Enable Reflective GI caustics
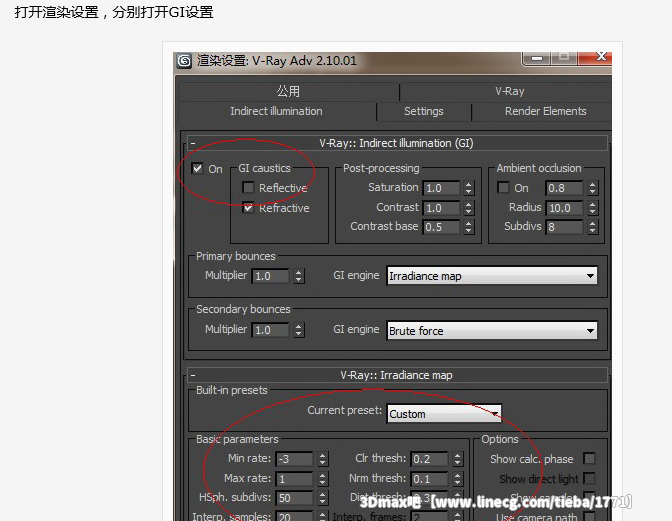This screenshot has height=521, width=672. pyautogui.click(x=248, y=188)
